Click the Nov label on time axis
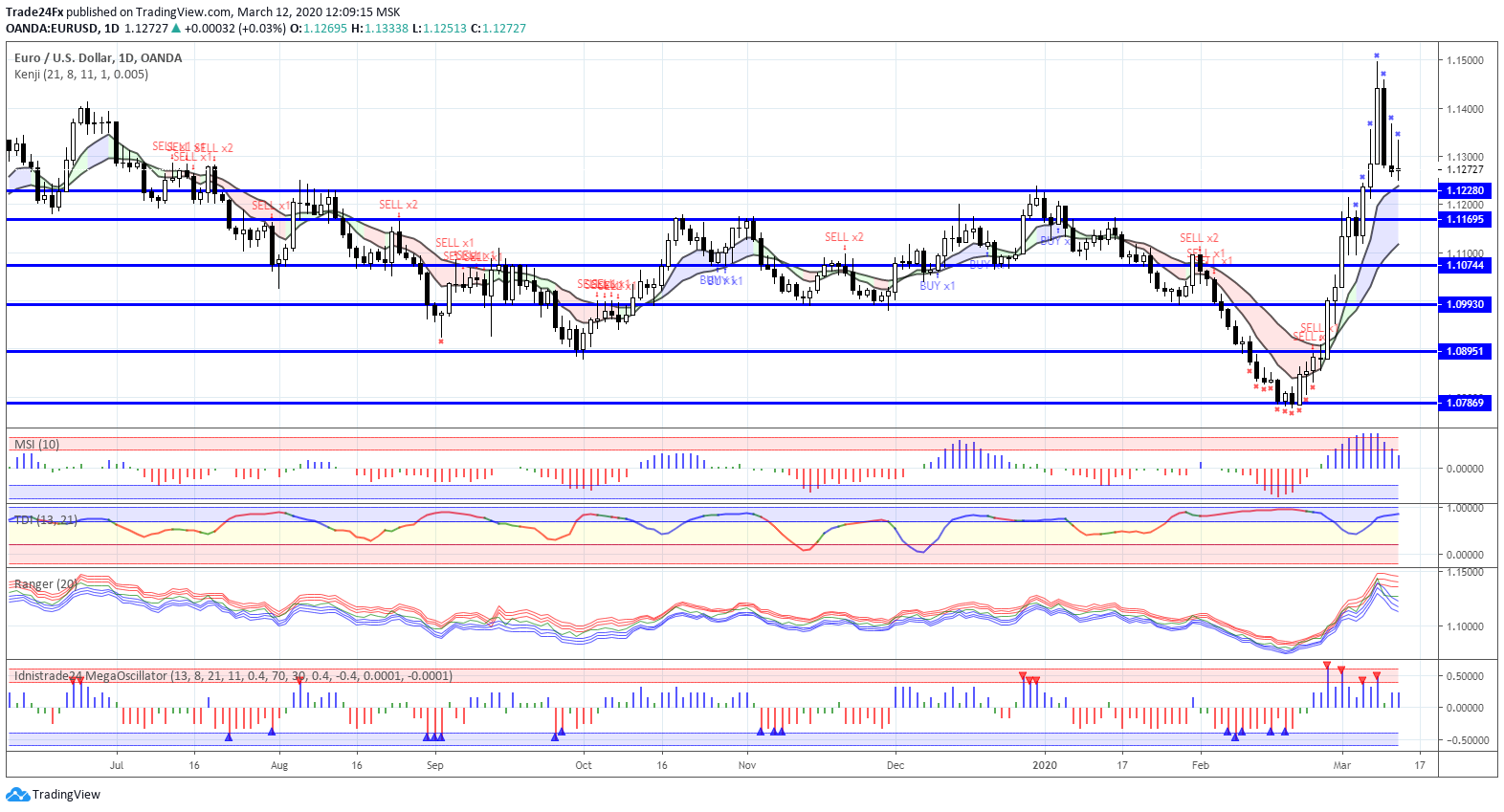1504x812 pixels. coord(747,765)
